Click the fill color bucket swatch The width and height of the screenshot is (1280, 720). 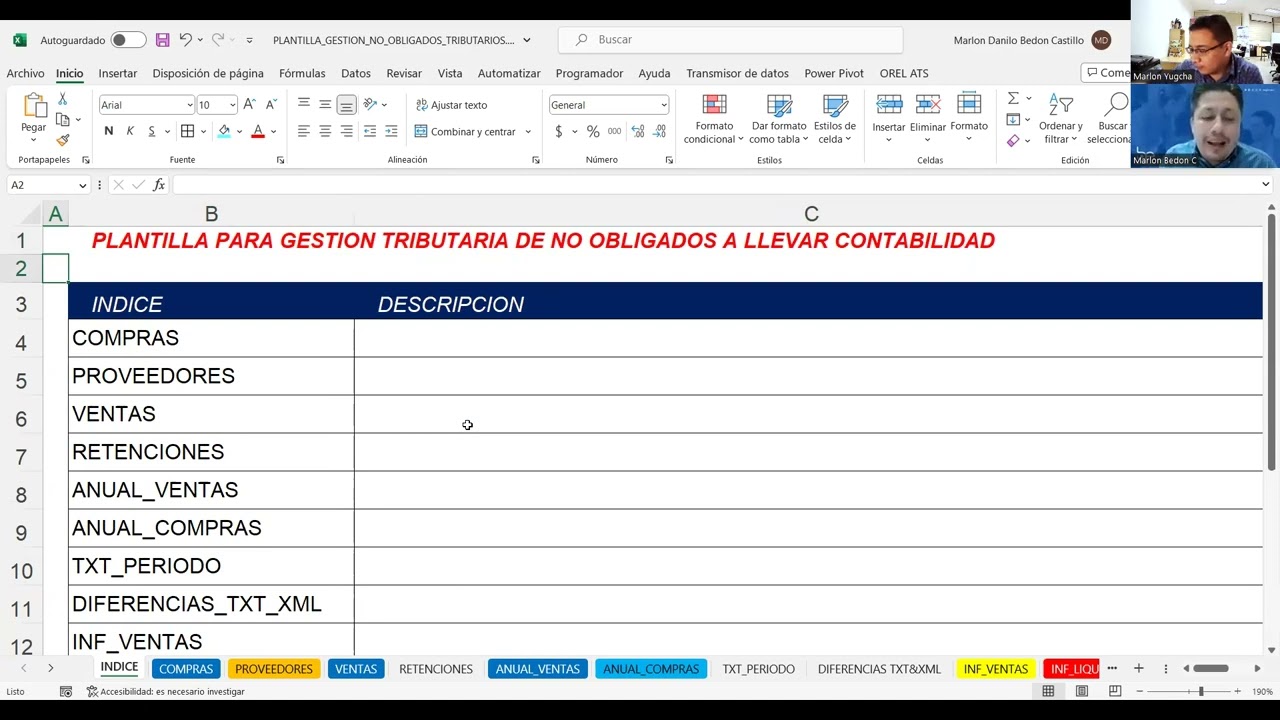click(x=223, y=131)
